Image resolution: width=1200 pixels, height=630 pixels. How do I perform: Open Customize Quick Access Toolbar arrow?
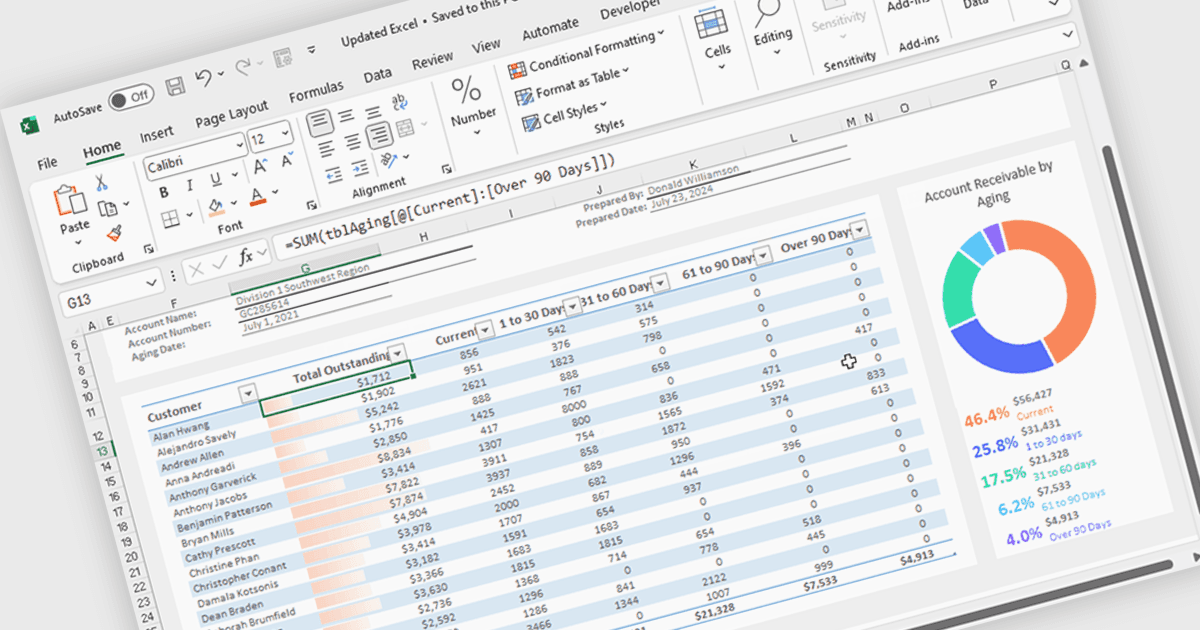311,50
